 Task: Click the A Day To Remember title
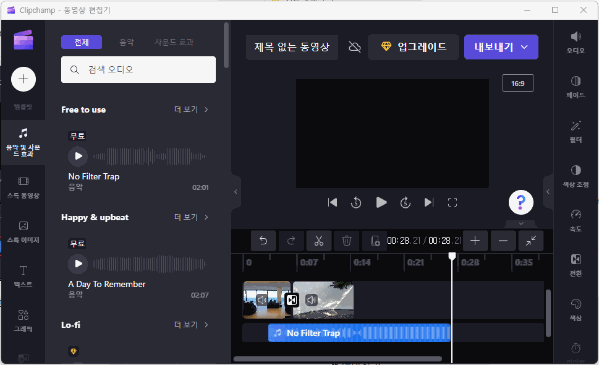tap(107, 284)
